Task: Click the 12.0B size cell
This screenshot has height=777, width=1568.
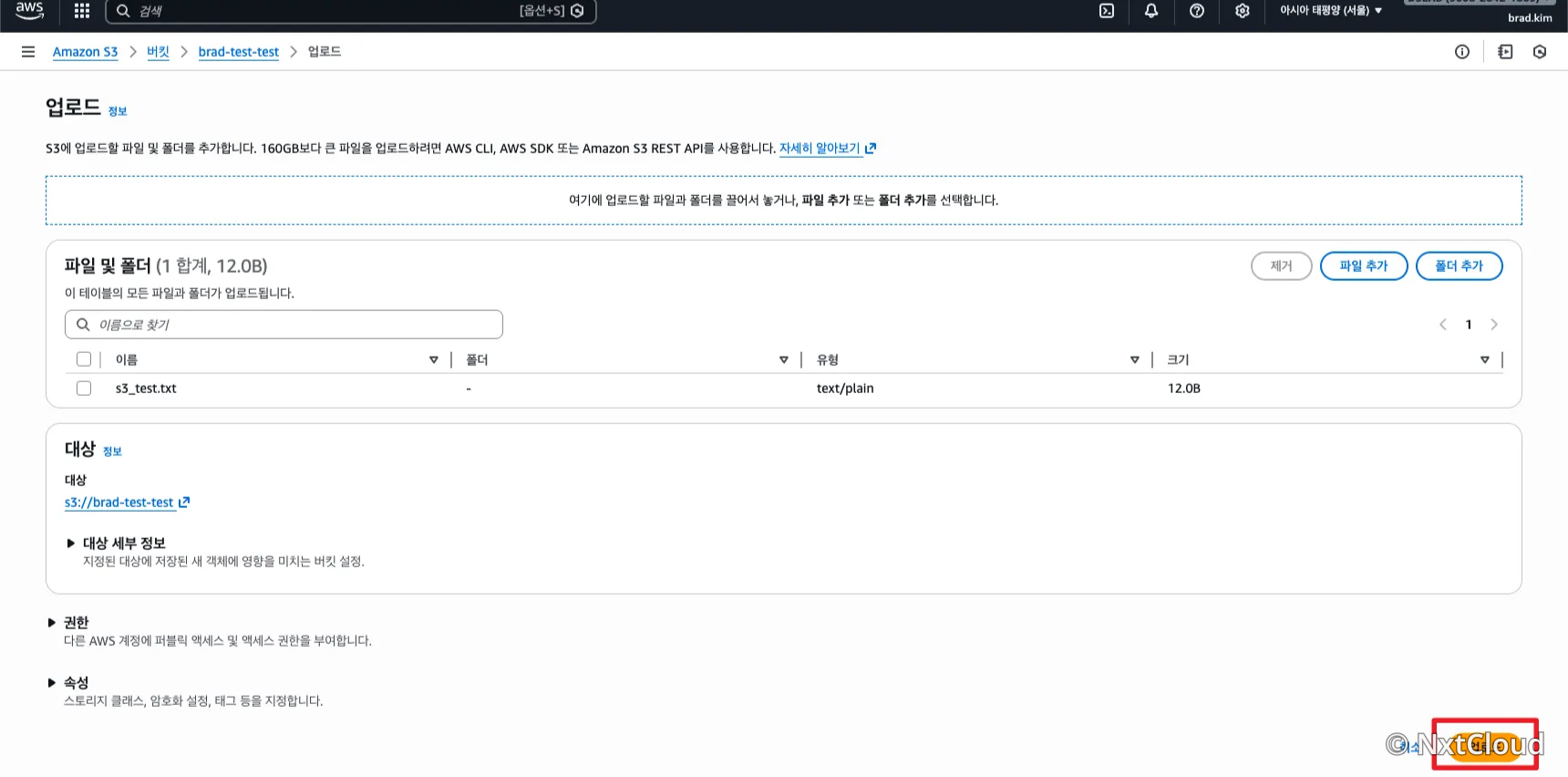Action: click(1184, 388)
